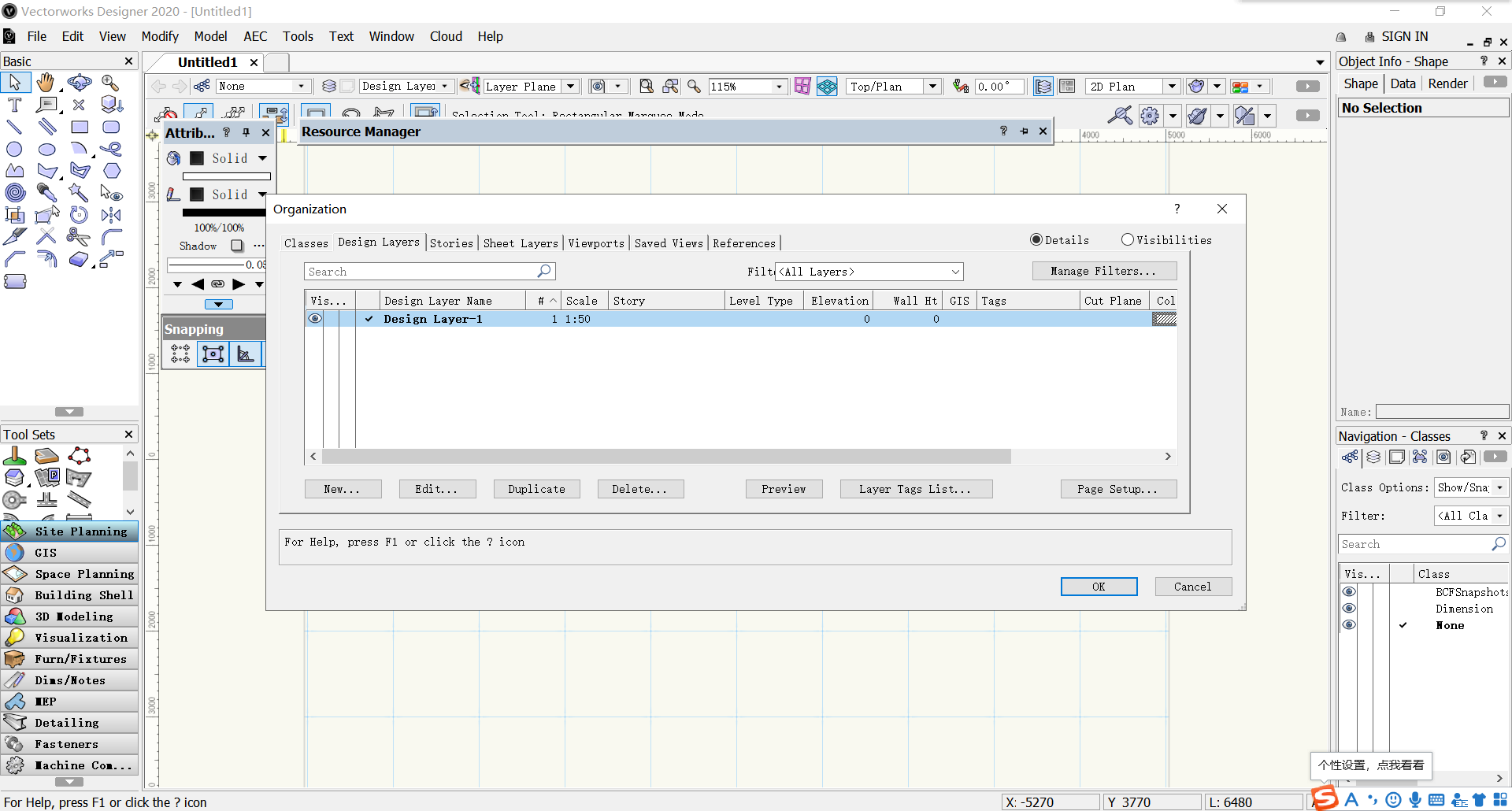This screenshot has width=1512, height=811.
Task: Select the Rectangle tool
Action: (80, 127)
